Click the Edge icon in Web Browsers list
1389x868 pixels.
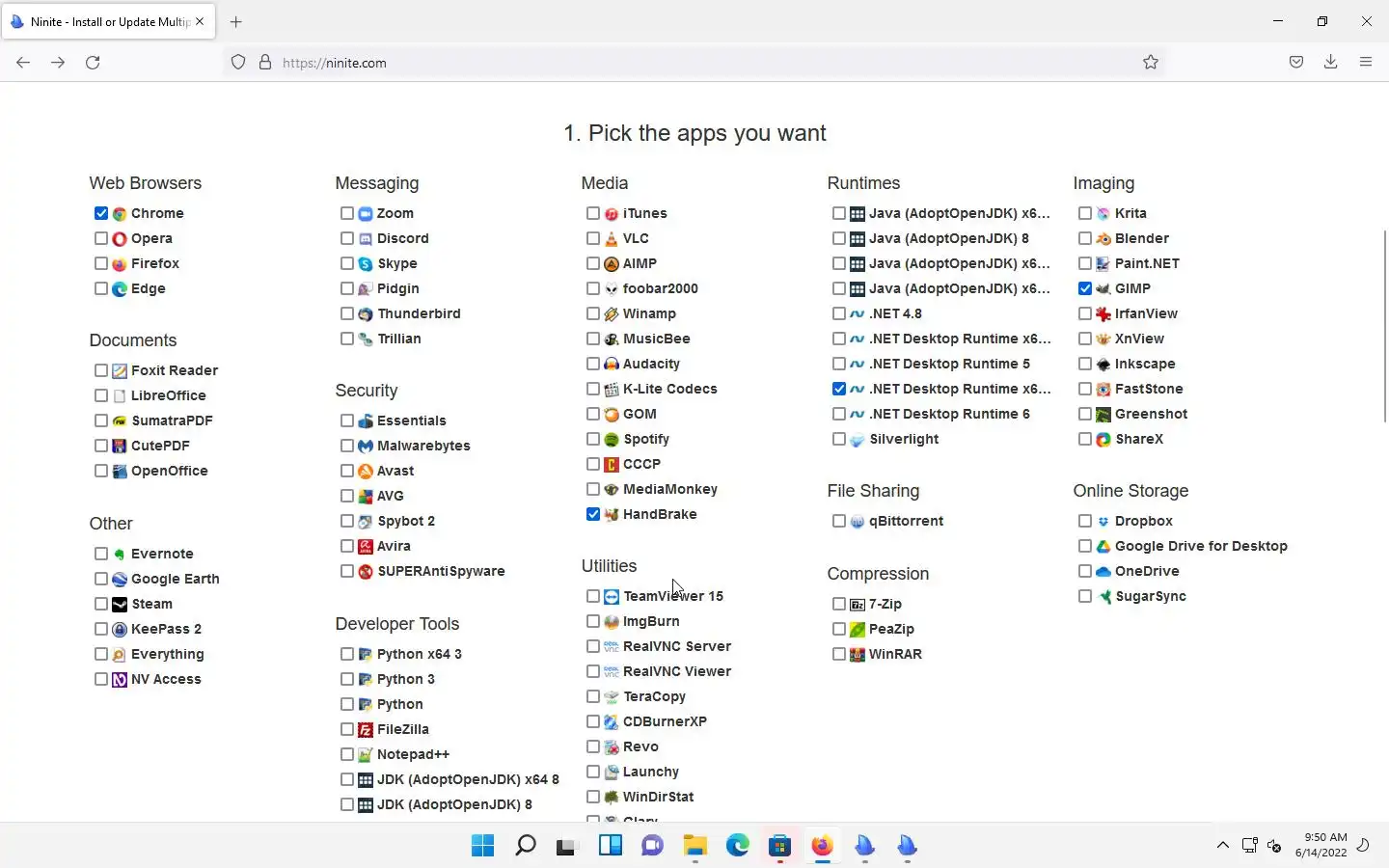point(120,288)
